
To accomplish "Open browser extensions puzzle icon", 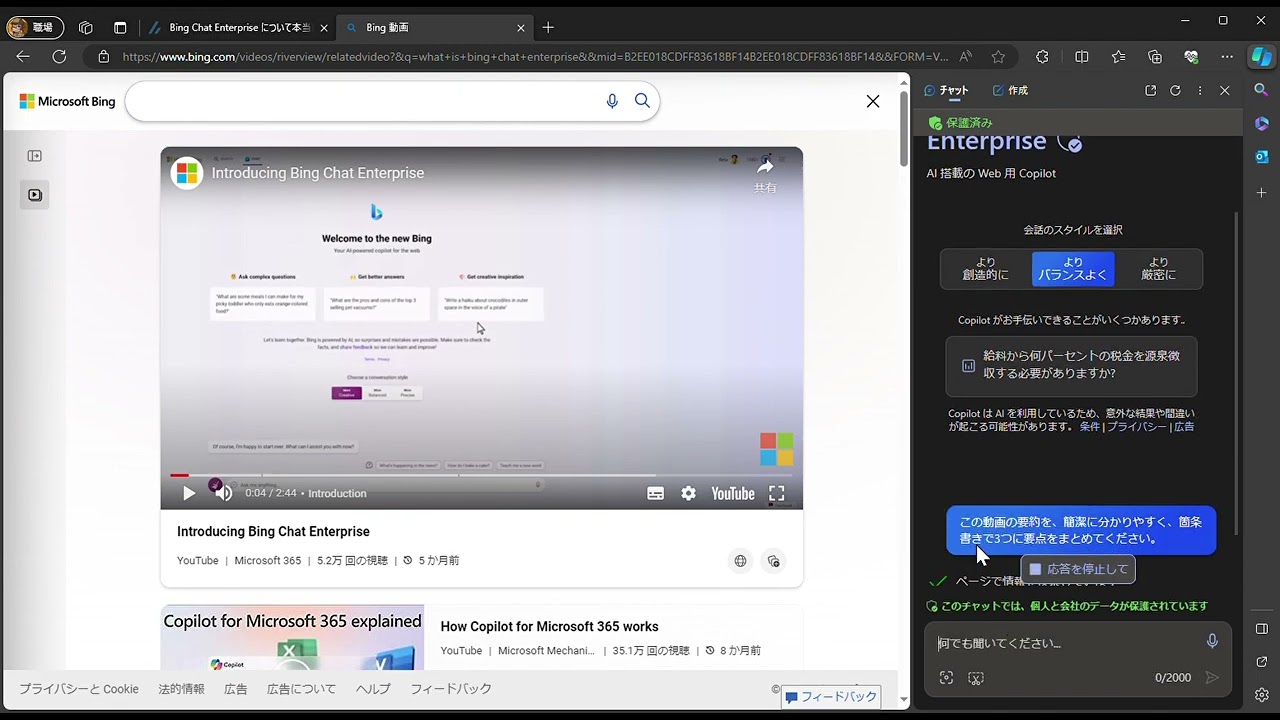I will tap(1043, 57).
